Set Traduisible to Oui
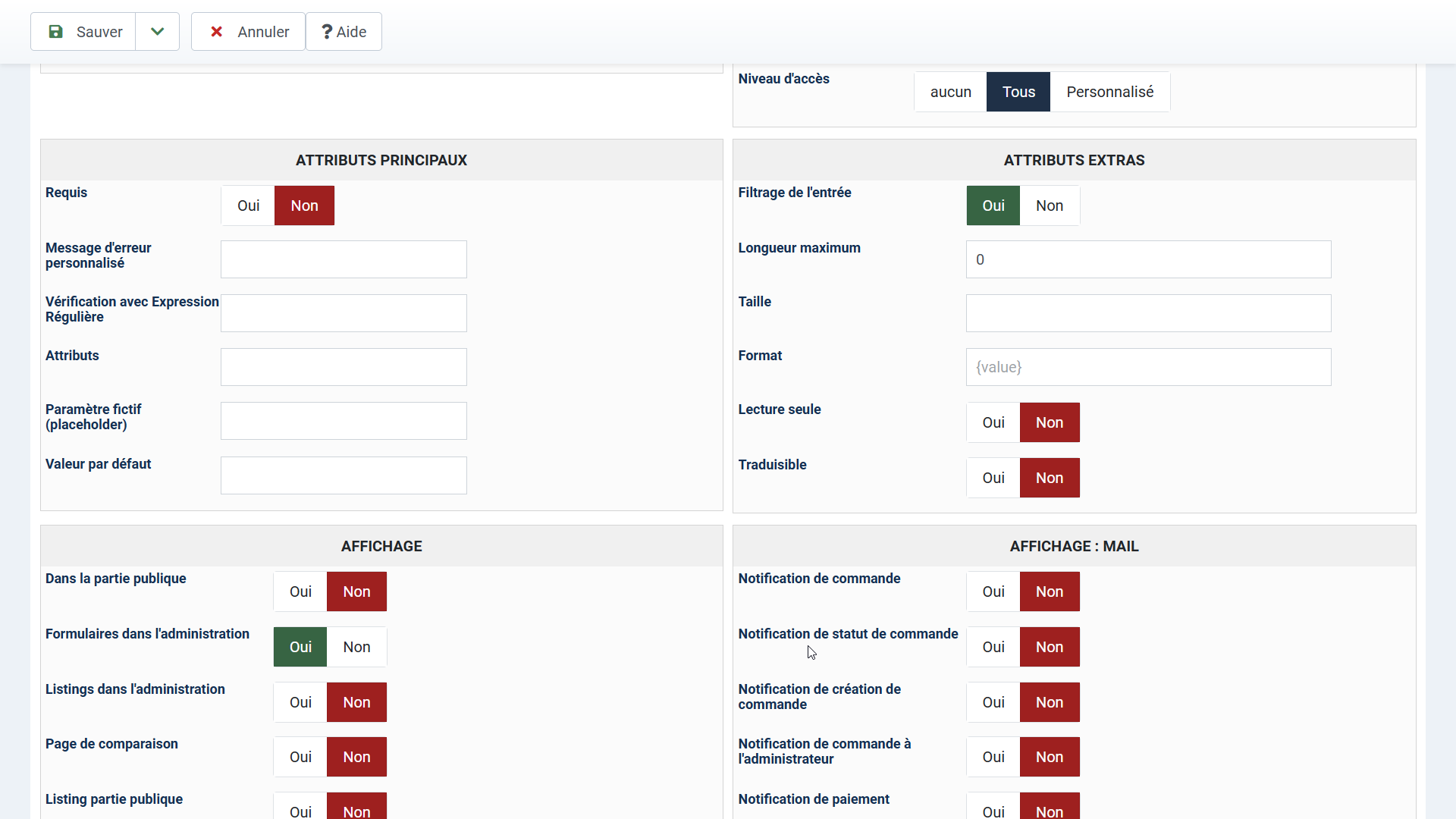Screen dimensions: 1456x819 coord(993,478)
